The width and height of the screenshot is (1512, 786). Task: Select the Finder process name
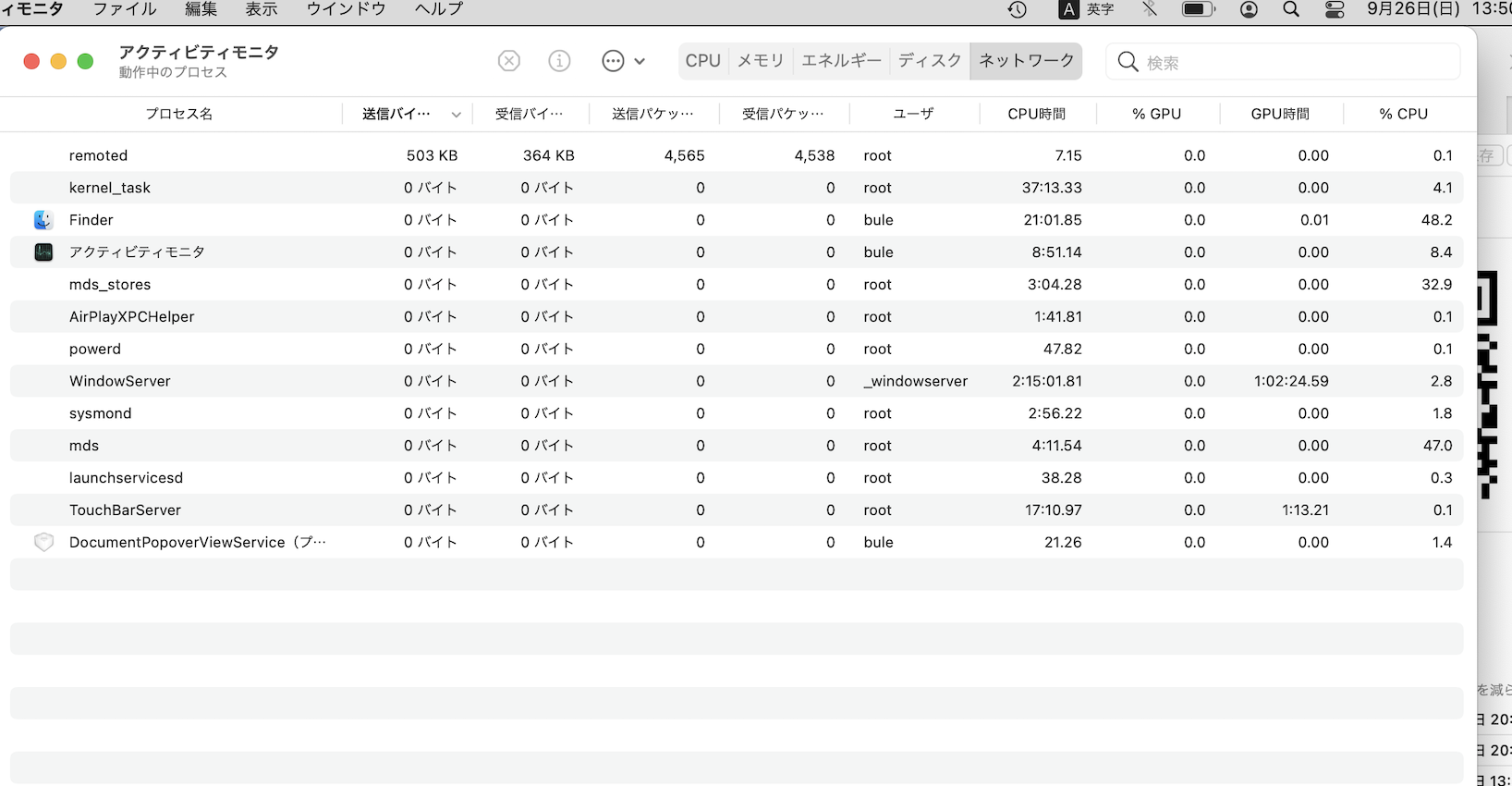[91, 220]
